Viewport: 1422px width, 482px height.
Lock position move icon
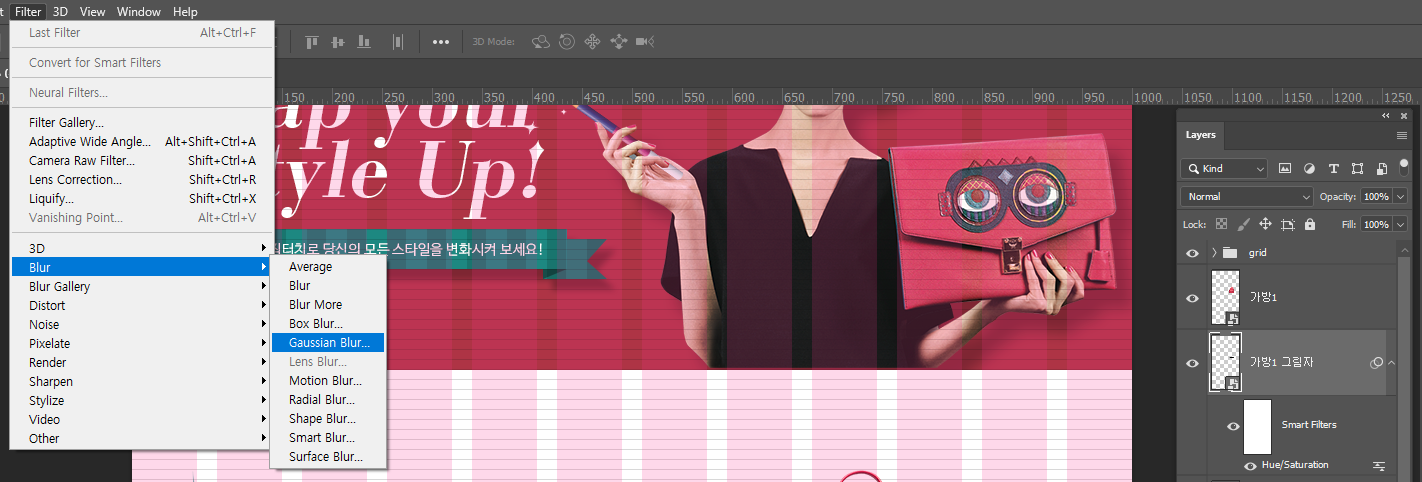point(1265,224)
